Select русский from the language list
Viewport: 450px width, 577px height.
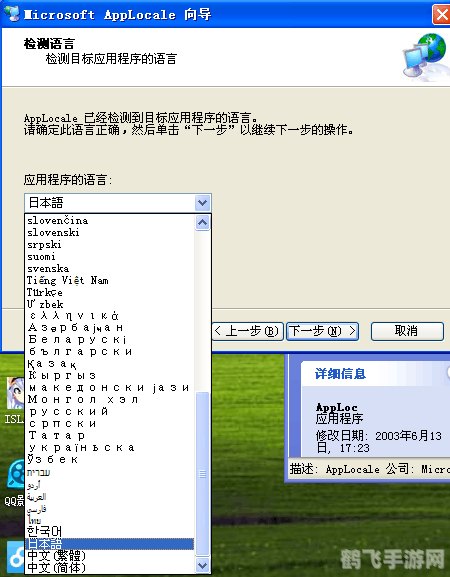(x=110, y=411)
